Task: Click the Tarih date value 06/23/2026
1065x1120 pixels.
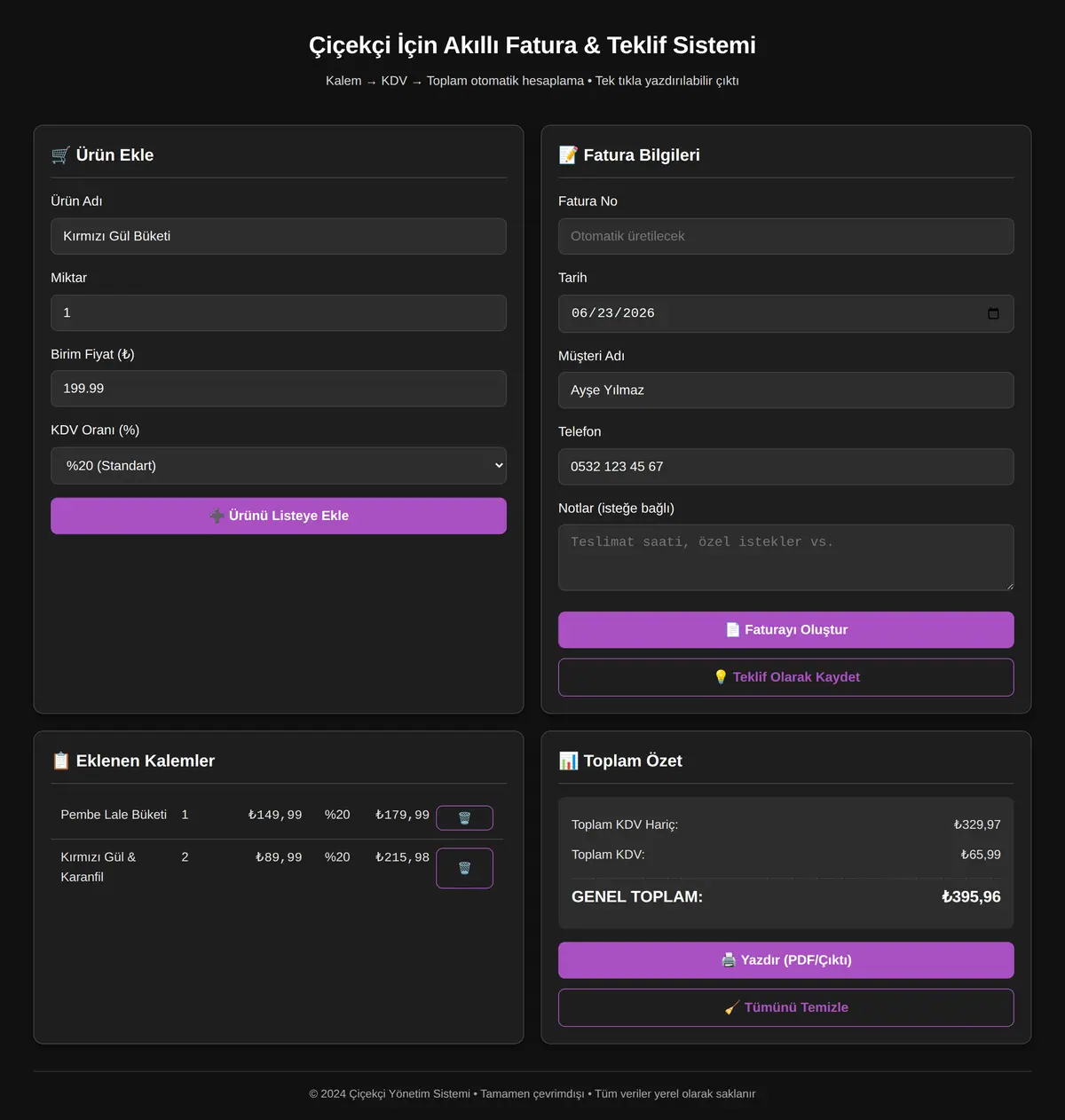Action: point(613,313)
